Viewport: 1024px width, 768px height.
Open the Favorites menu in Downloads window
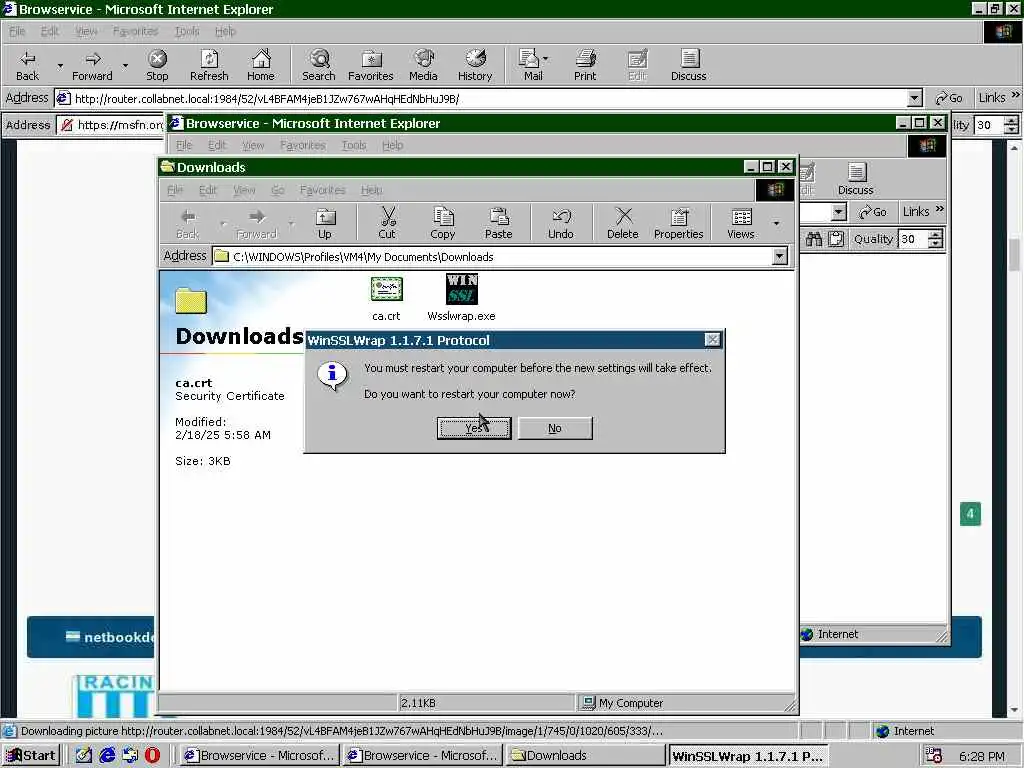[323, 190]
